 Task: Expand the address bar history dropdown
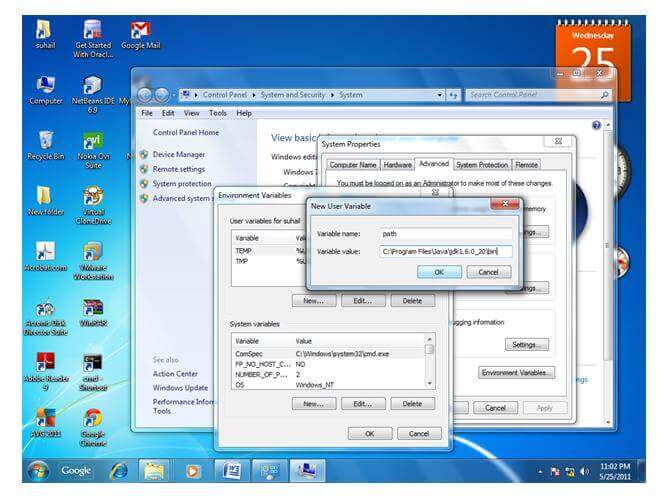pyautogui.click(x=439, y=95)
